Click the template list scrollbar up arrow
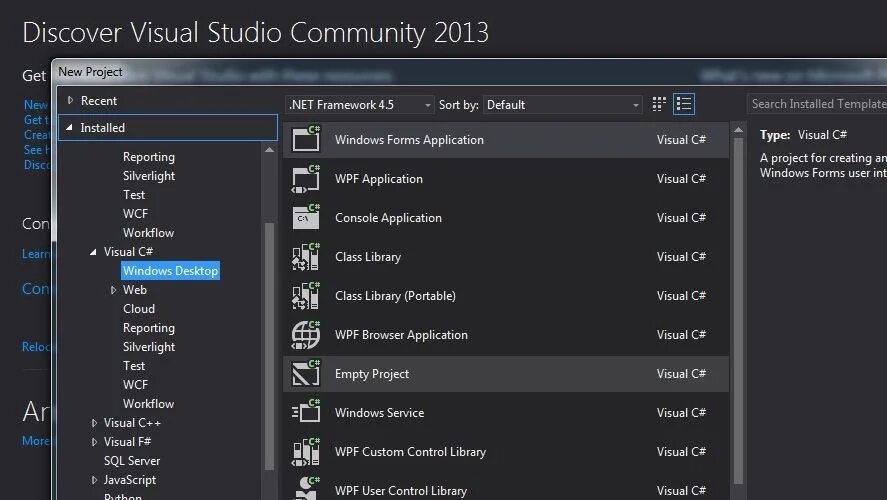The image size is (887, 500). click(x=738, y=130)
